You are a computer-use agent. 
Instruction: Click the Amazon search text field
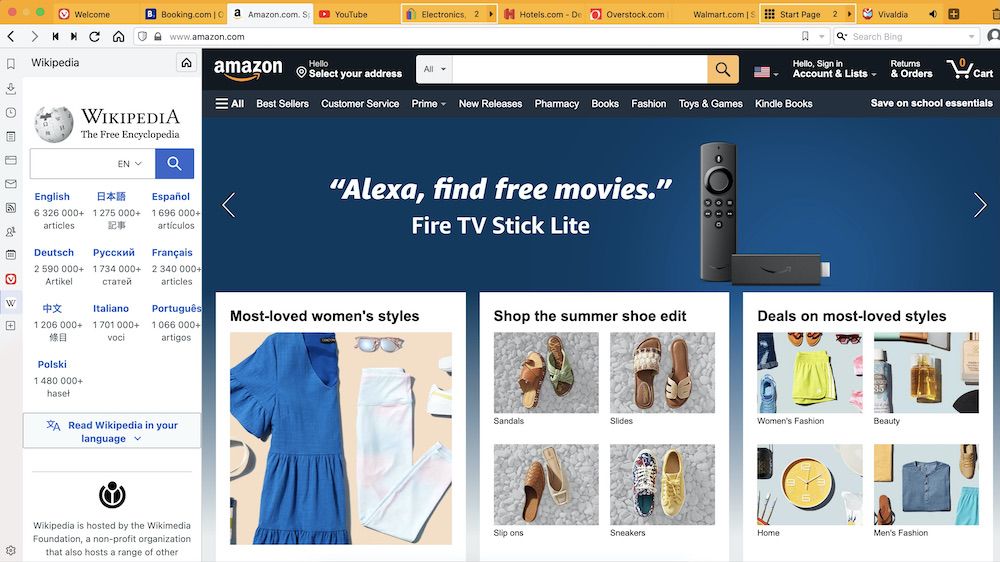[580, 69]
